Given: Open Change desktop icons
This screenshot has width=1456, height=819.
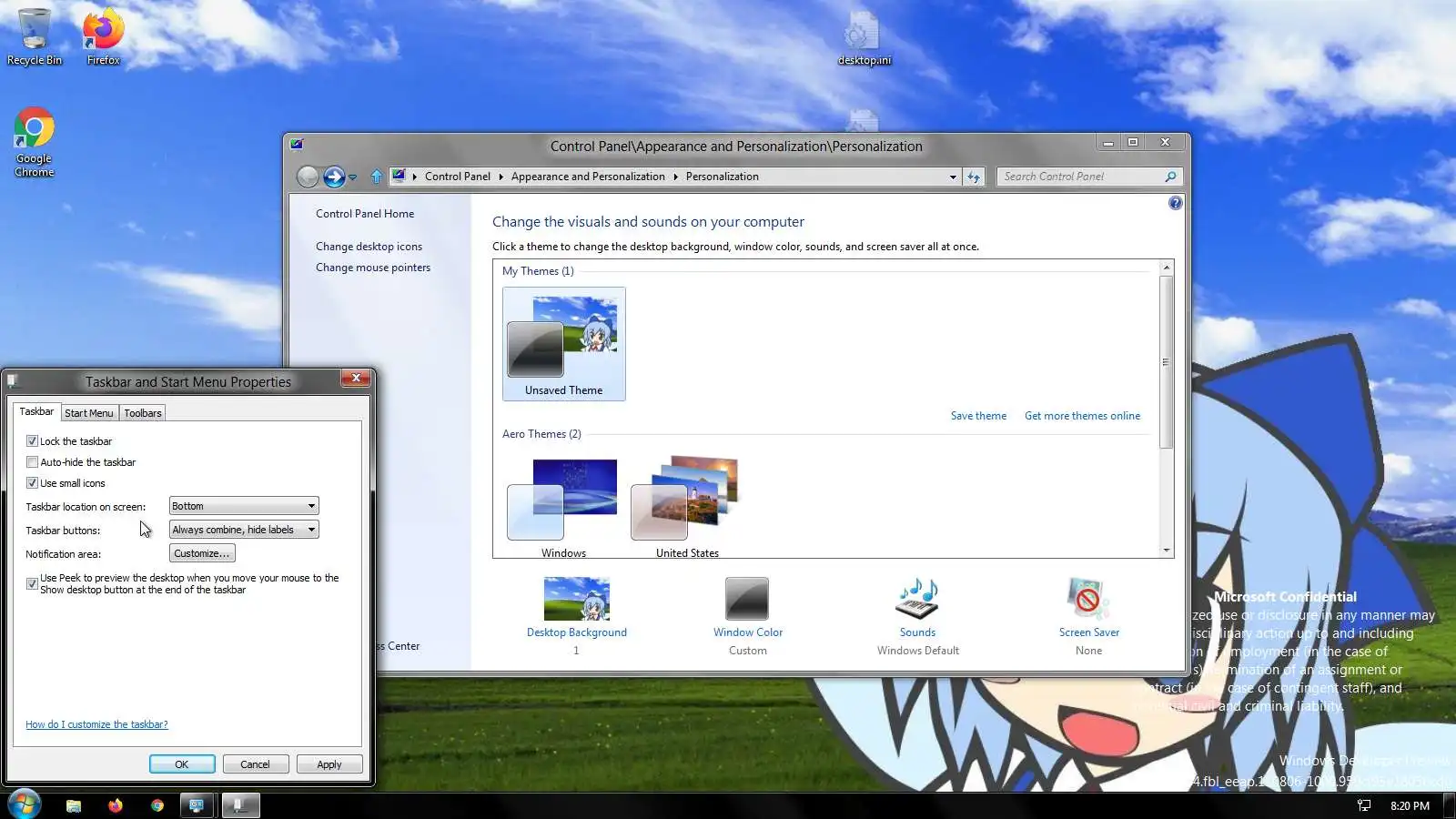Looking at the screenshot, I should click(369, 247).
